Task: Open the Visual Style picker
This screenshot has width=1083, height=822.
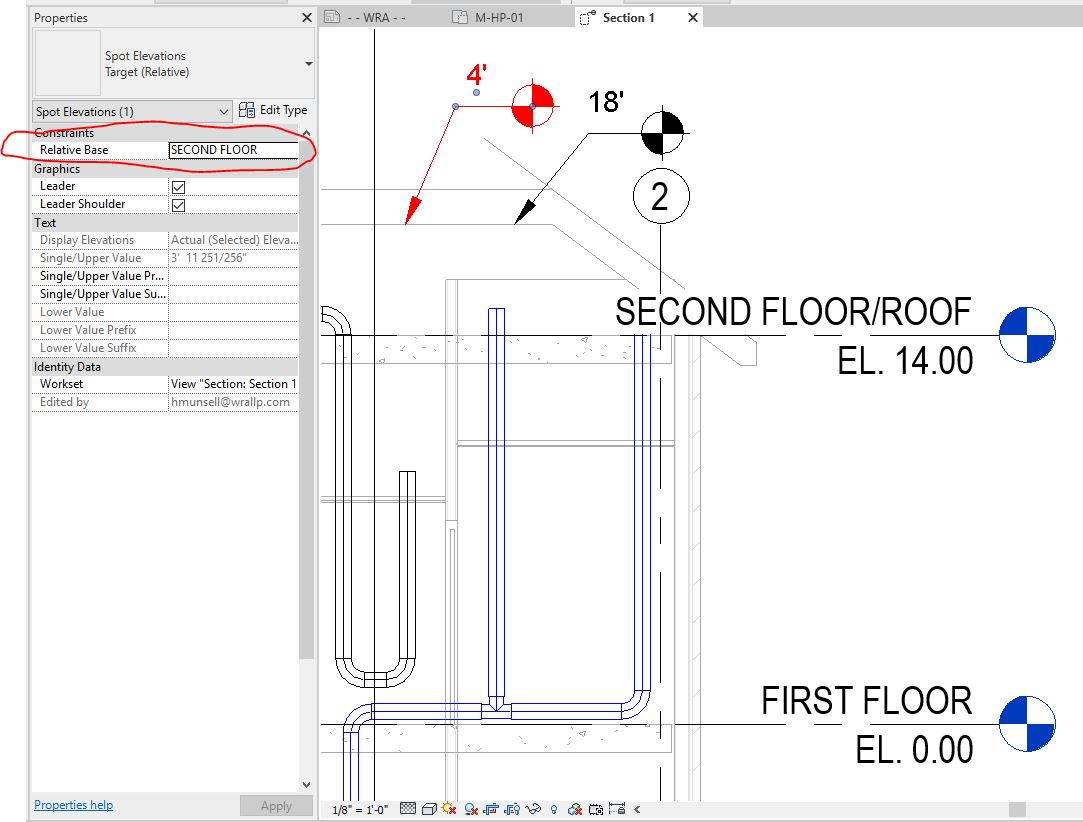Action: pos(428,808)
